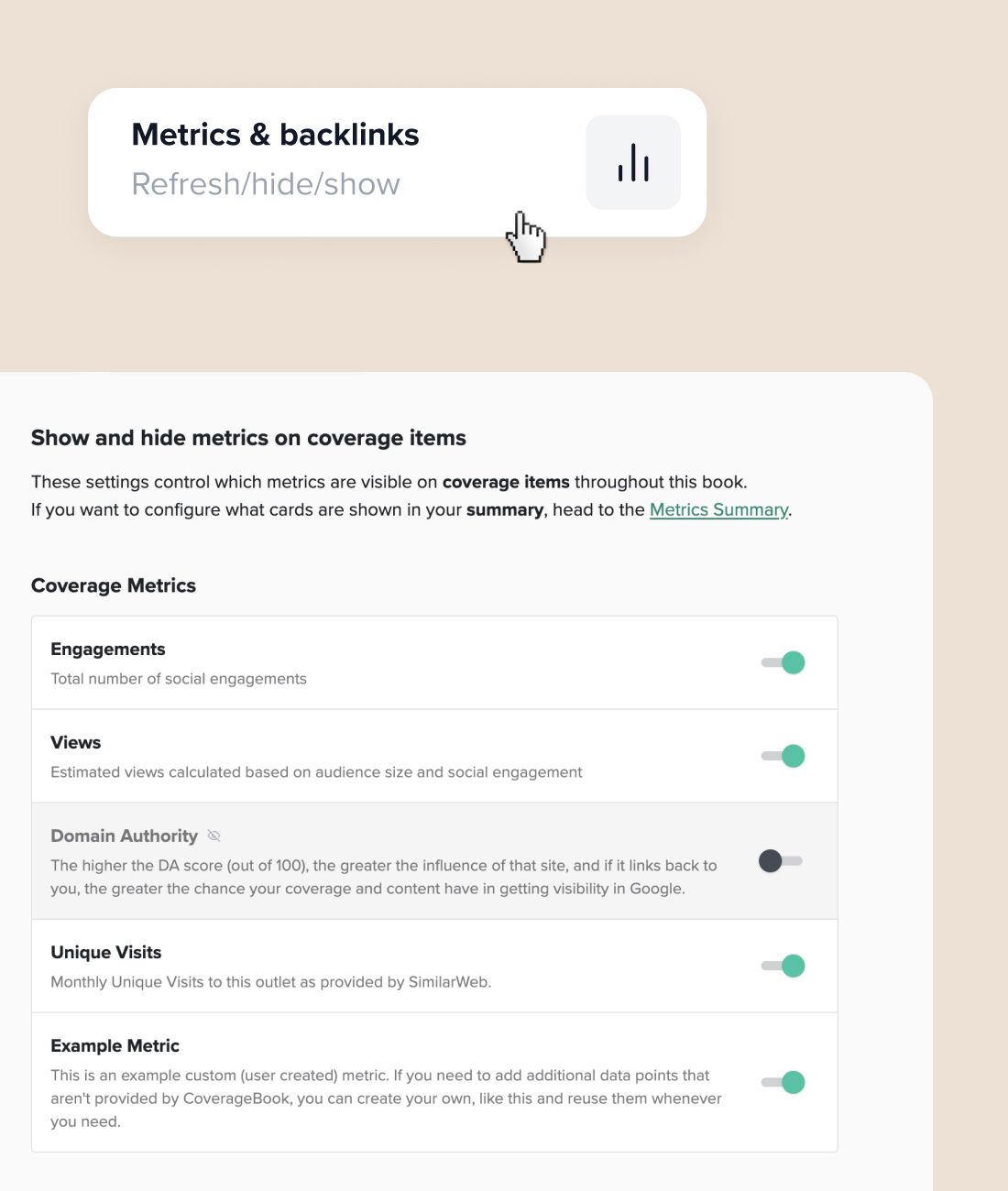
Task: Toggle the Example Metric switch
Action: [783, 1082]
